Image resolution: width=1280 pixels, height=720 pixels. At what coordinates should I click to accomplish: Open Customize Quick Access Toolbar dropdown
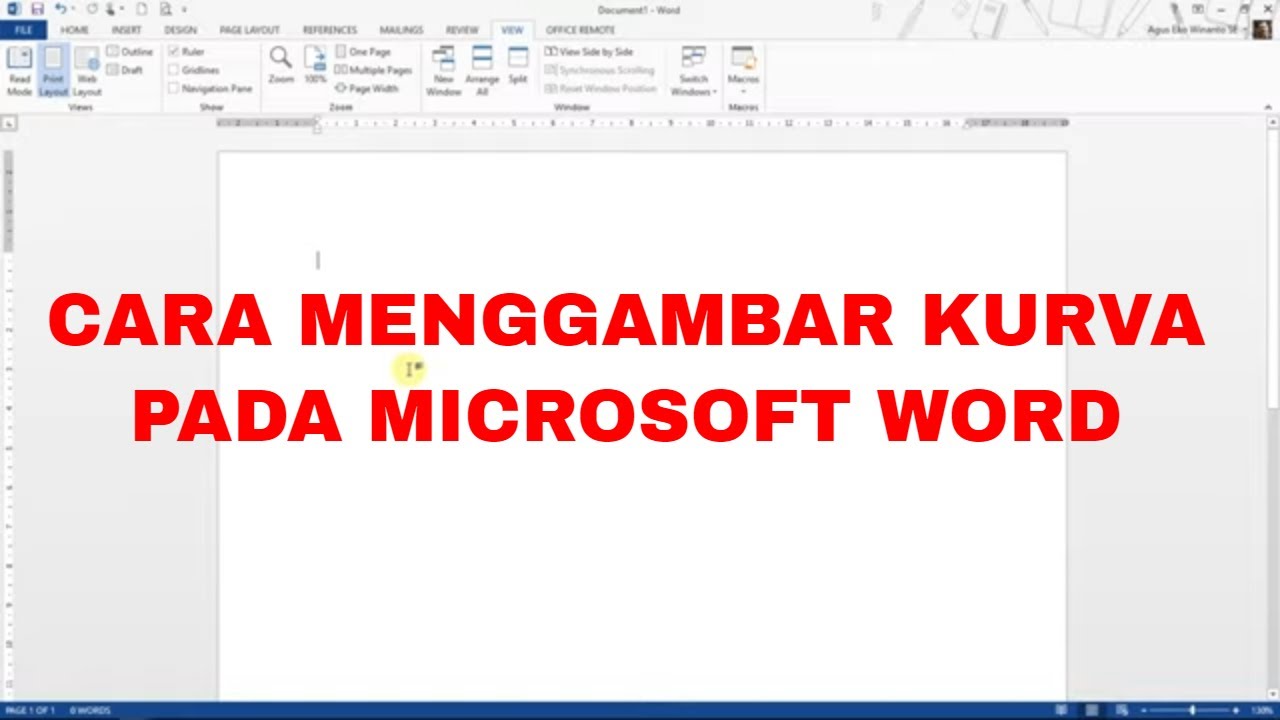(185, 9)
